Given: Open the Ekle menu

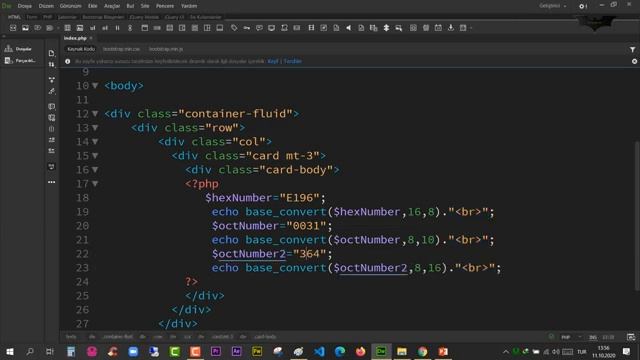Looking at the screenshot, I should [93, 6].
